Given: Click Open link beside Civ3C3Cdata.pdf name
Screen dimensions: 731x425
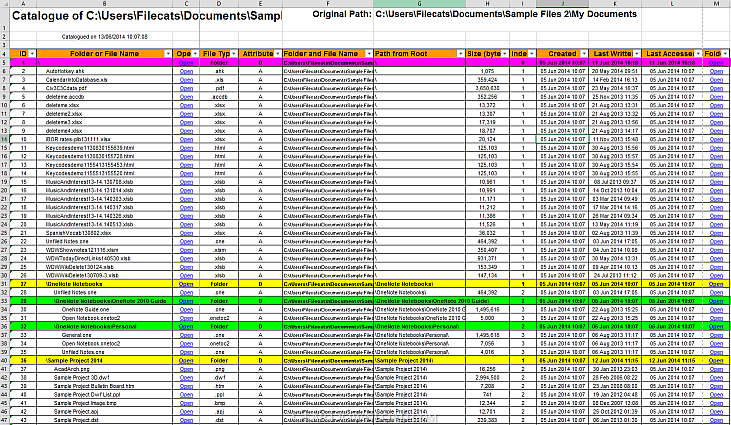Looking at the screenshot, I should [186, 88].
